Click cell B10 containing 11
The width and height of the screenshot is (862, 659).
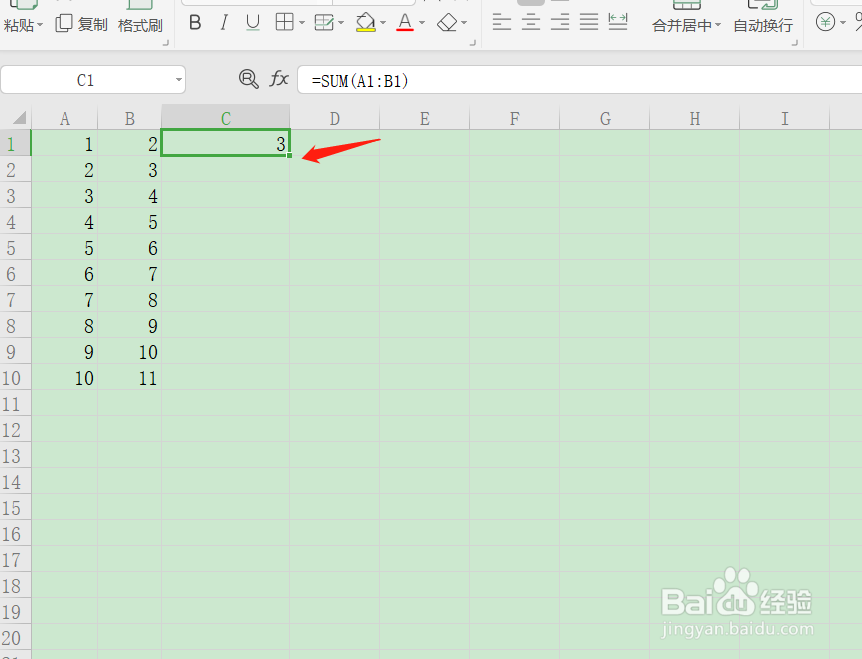coord(130,378)
